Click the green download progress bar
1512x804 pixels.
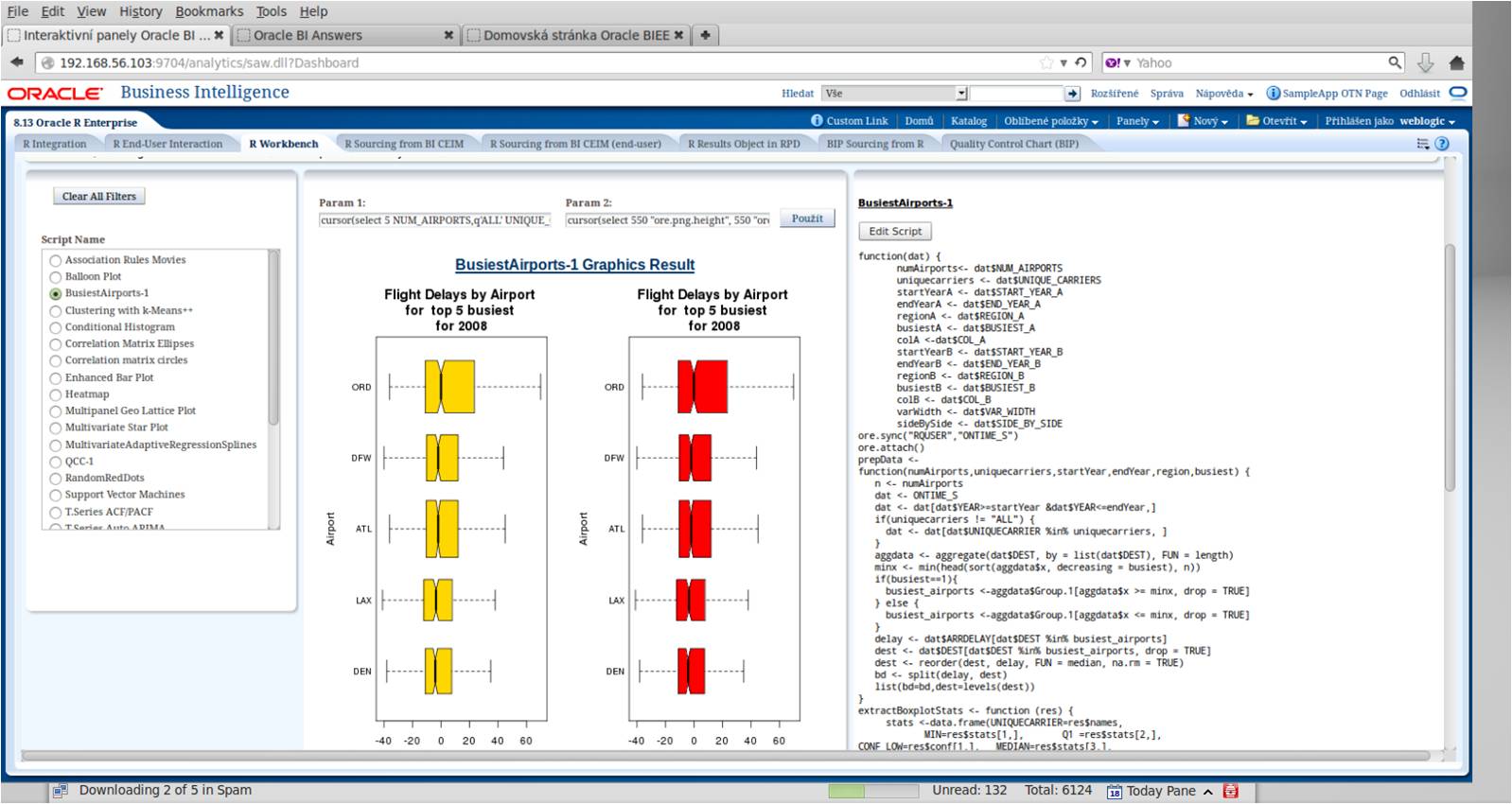pyautogui.click(x=873, y=791)
